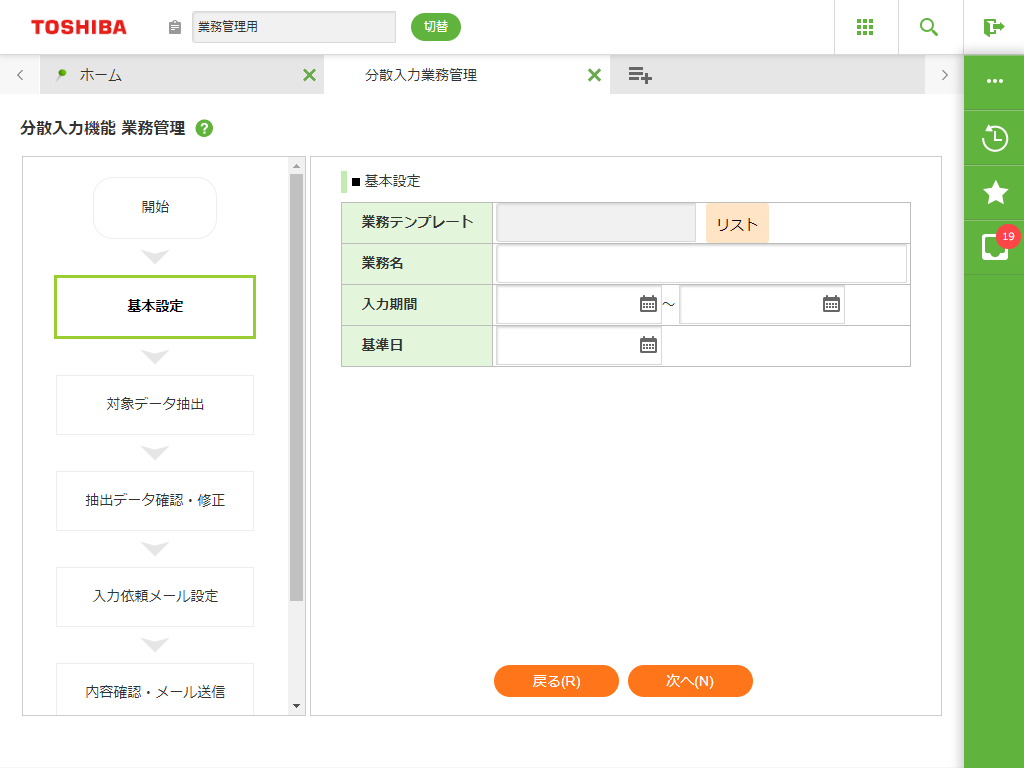Open notifications inbox with 19 badge
1024x768 pixels.
(994, 247)
